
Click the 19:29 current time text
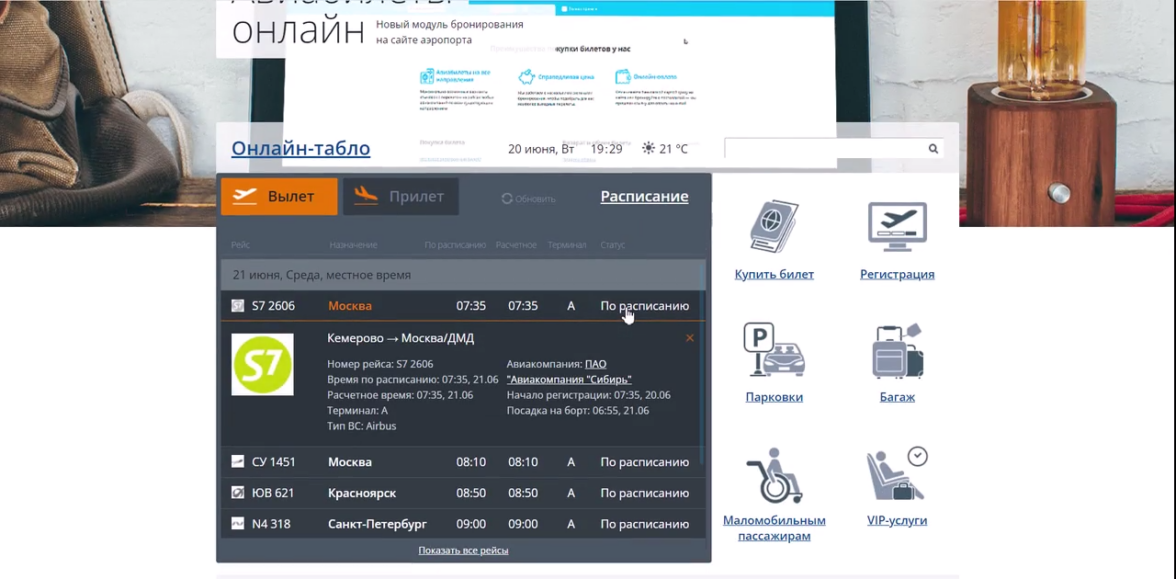[606, 148]
